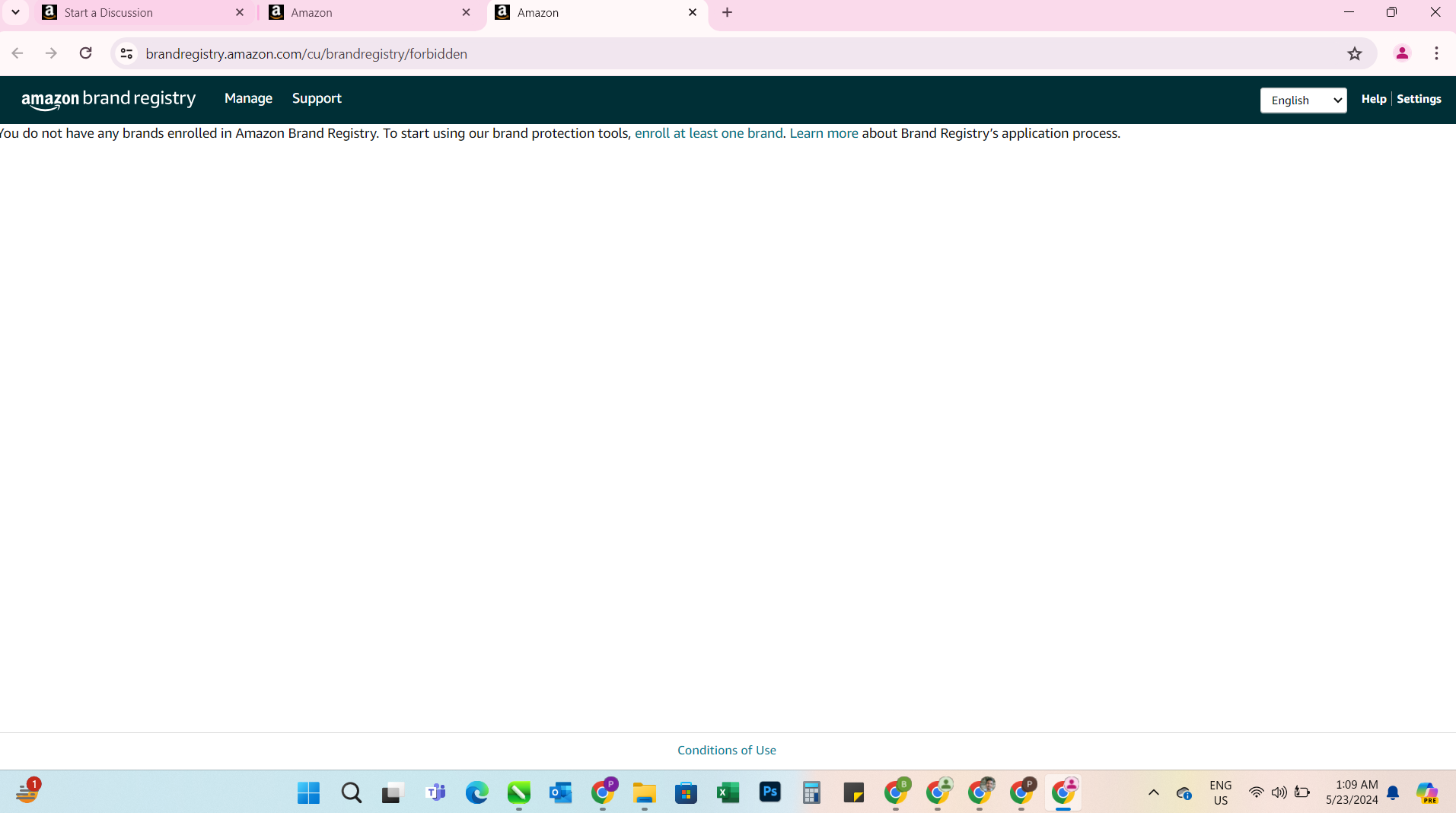Open Outlook from the taskbar
Screen dimensions: 1456x813
click(x=561, y=792)
